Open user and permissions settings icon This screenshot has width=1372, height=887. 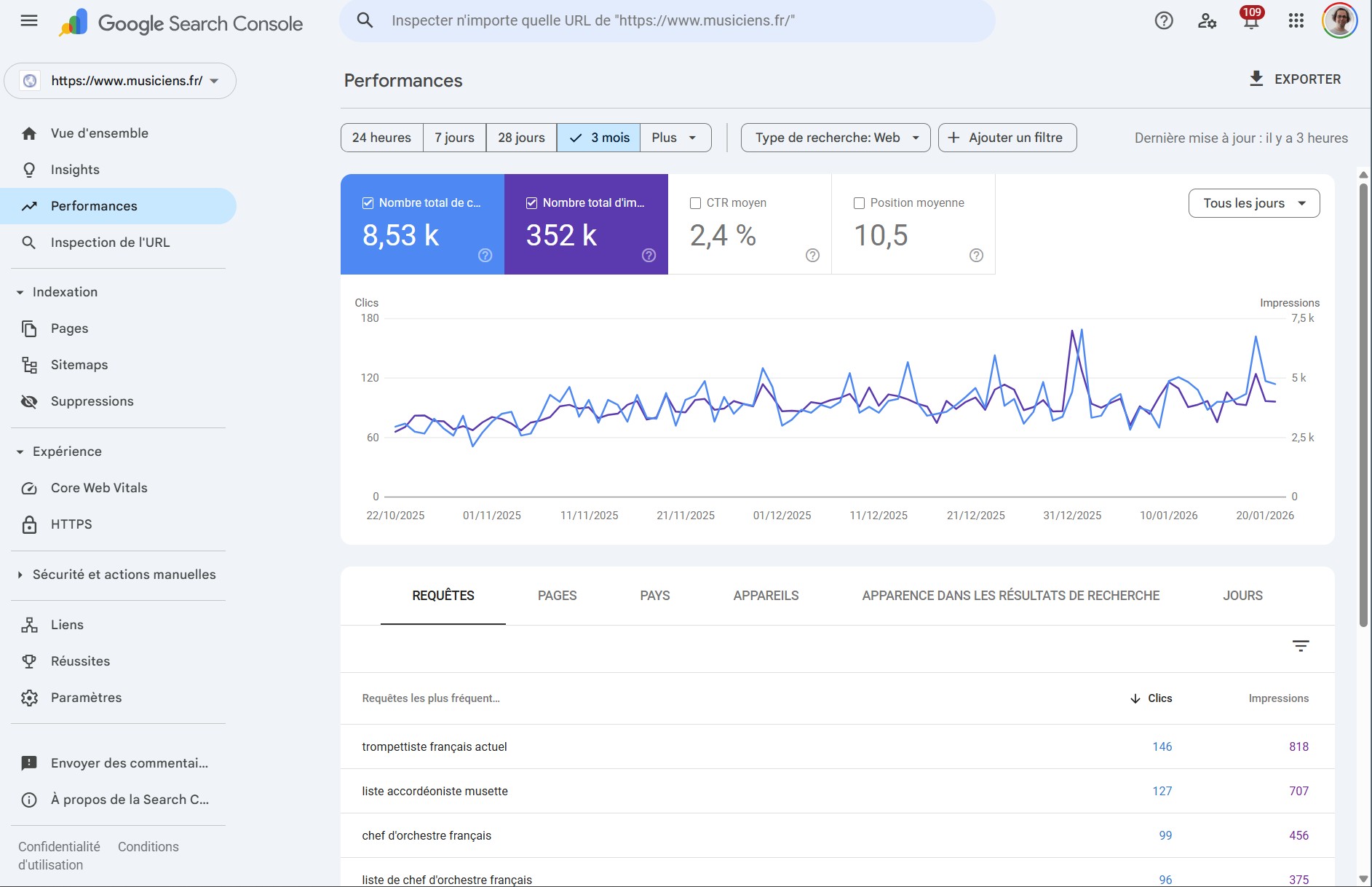(1207, 21)
